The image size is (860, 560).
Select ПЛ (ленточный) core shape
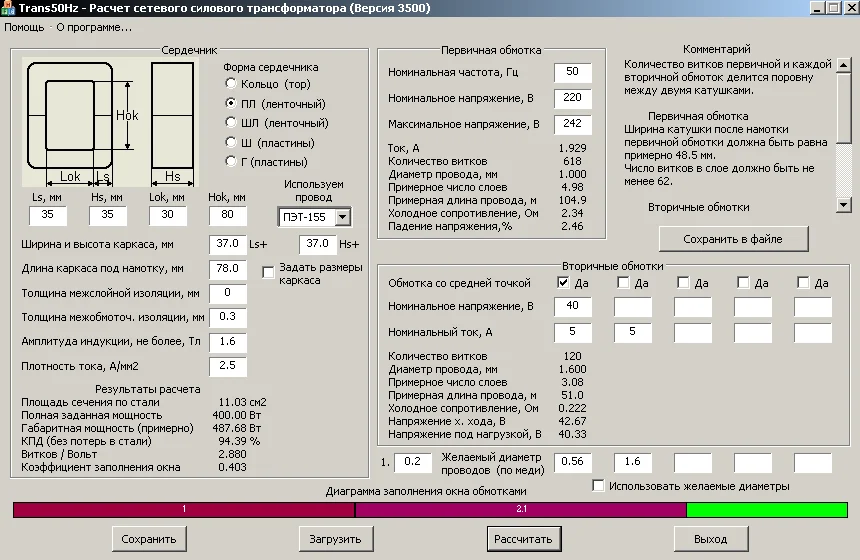231,103
